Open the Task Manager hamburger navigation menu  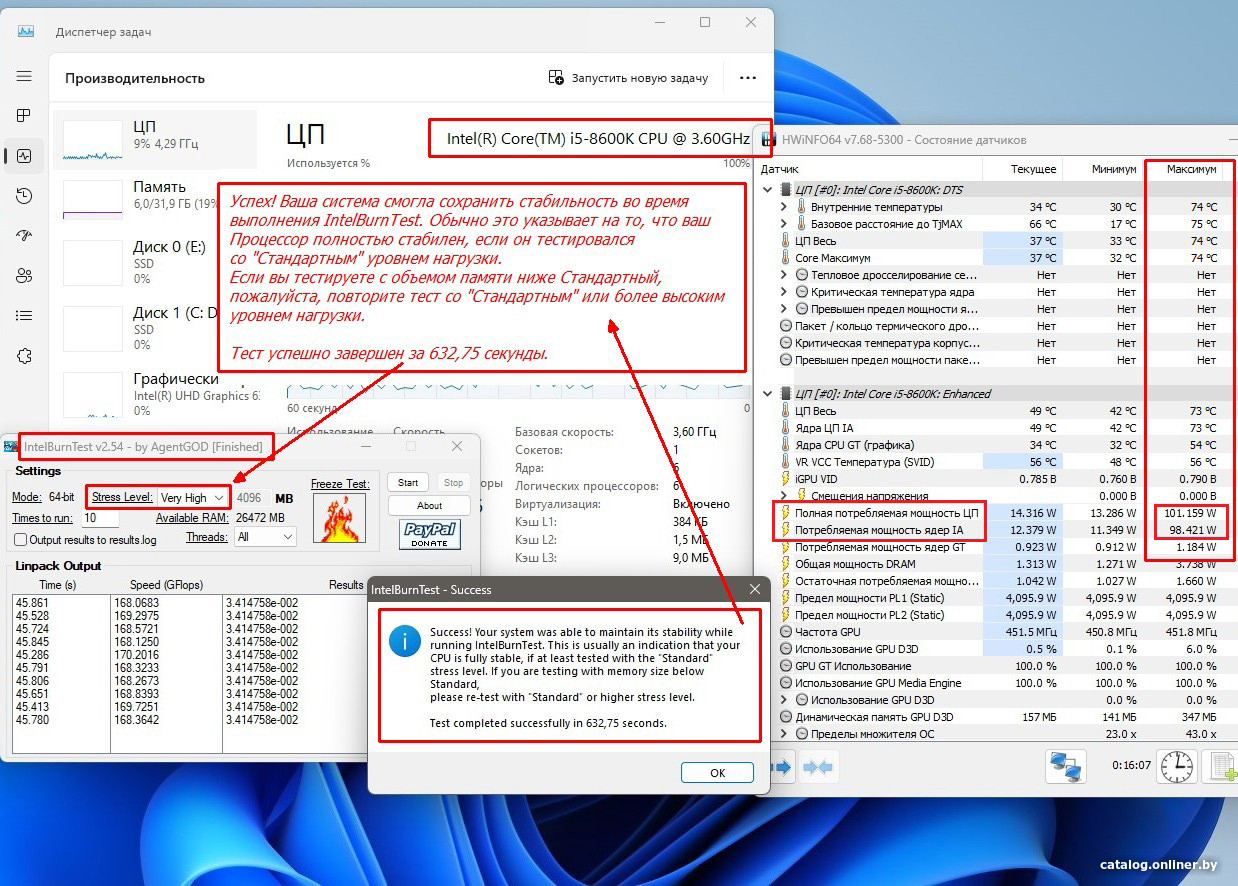point(24,77)
